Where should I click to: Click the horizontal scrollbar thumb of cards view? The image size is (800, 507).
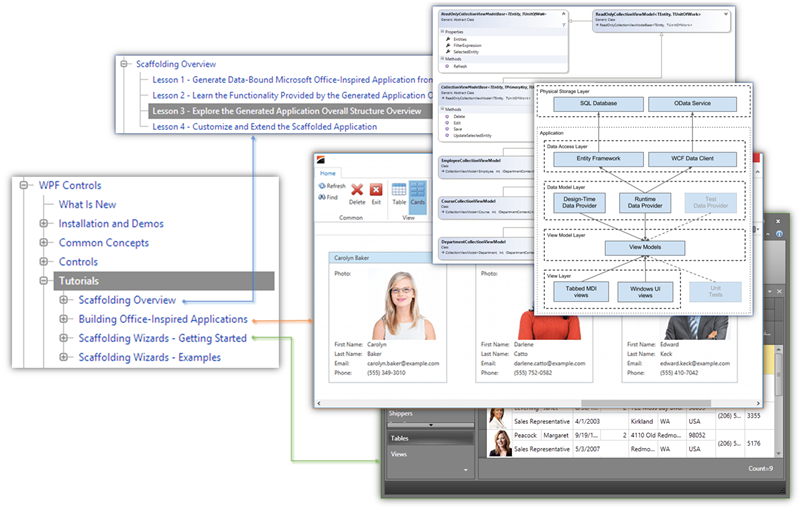(645, 403)
